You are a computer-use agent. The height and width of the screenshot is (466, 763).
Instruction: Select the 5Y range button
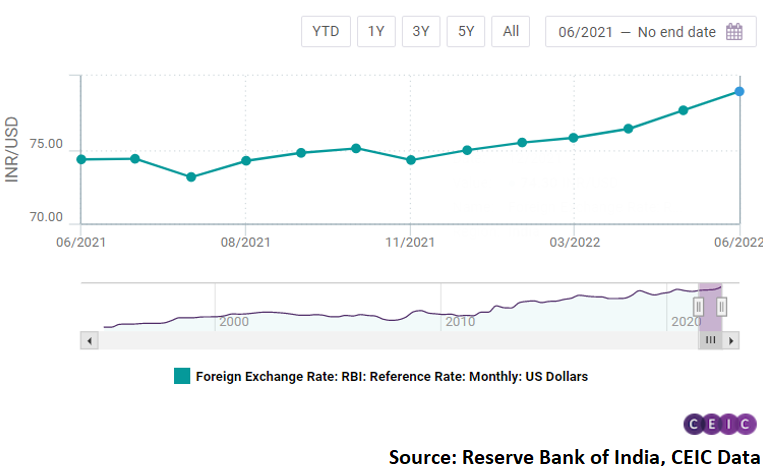click(x=466, y=32)
